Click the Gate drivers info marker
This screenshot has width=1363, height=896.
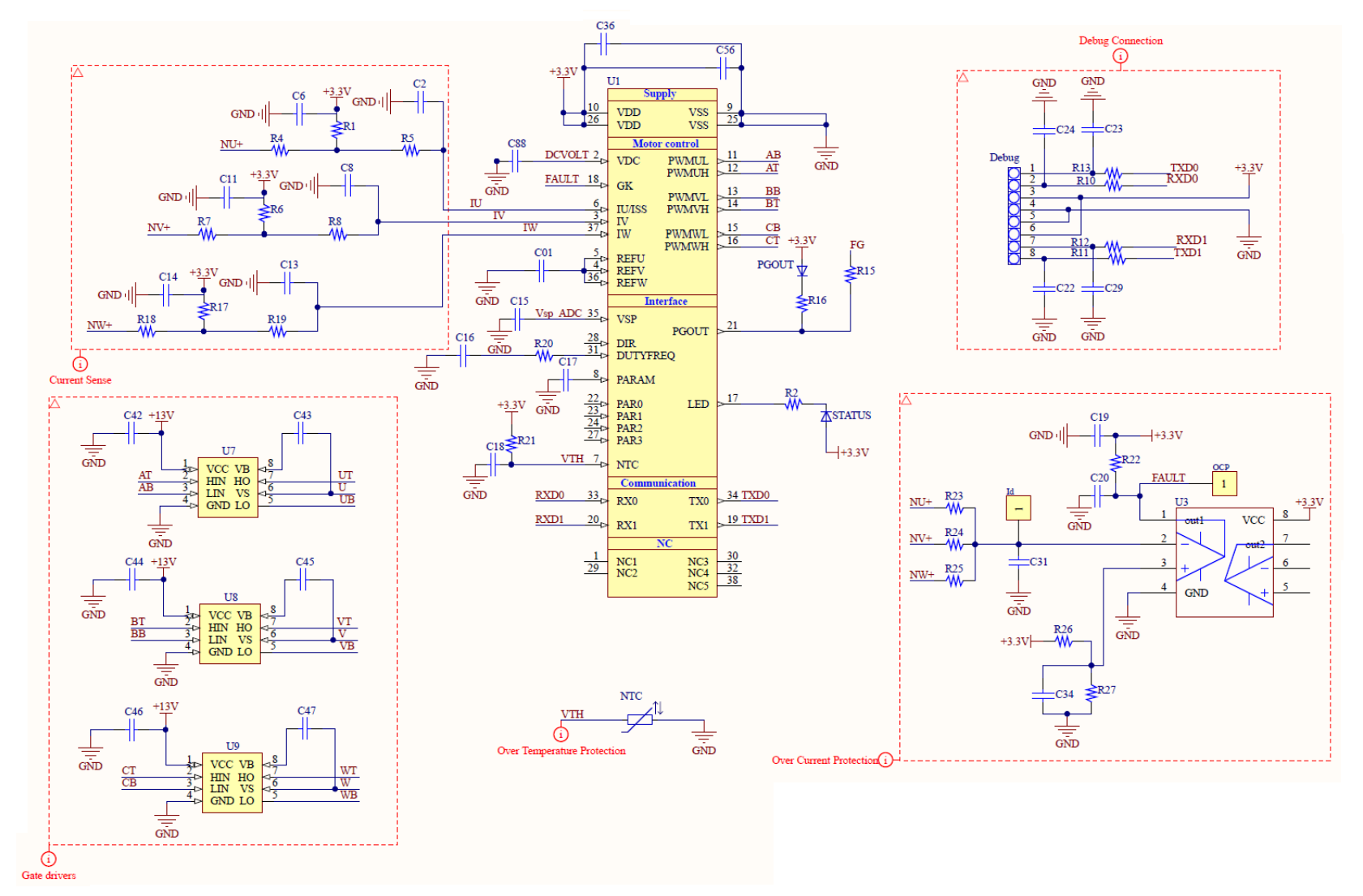click(49, 858)
